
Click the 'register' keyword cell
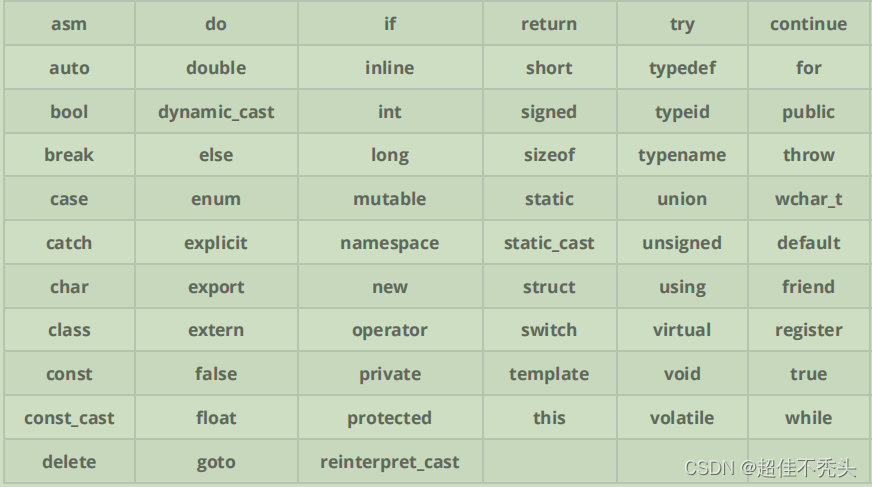point(809,330)
